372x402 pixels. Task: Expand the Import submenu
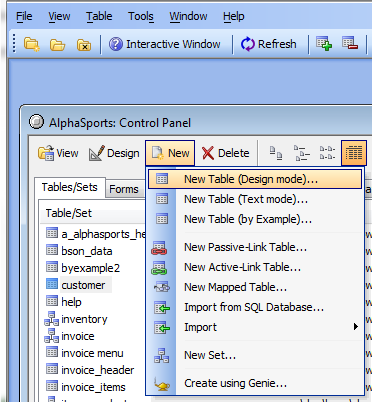point(255,327)
